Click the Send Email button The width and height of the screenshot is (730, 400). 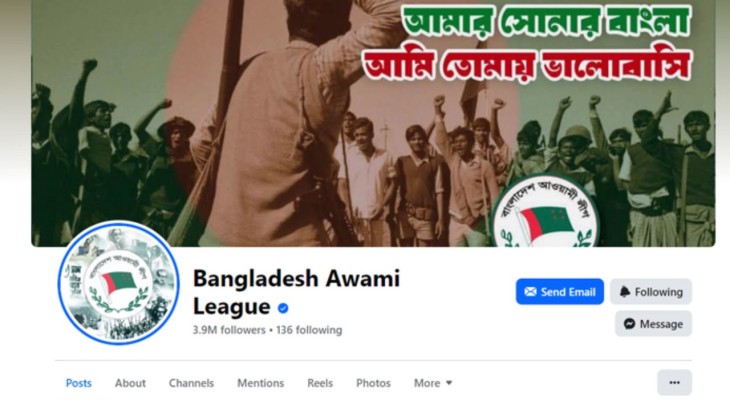point(560,292)
